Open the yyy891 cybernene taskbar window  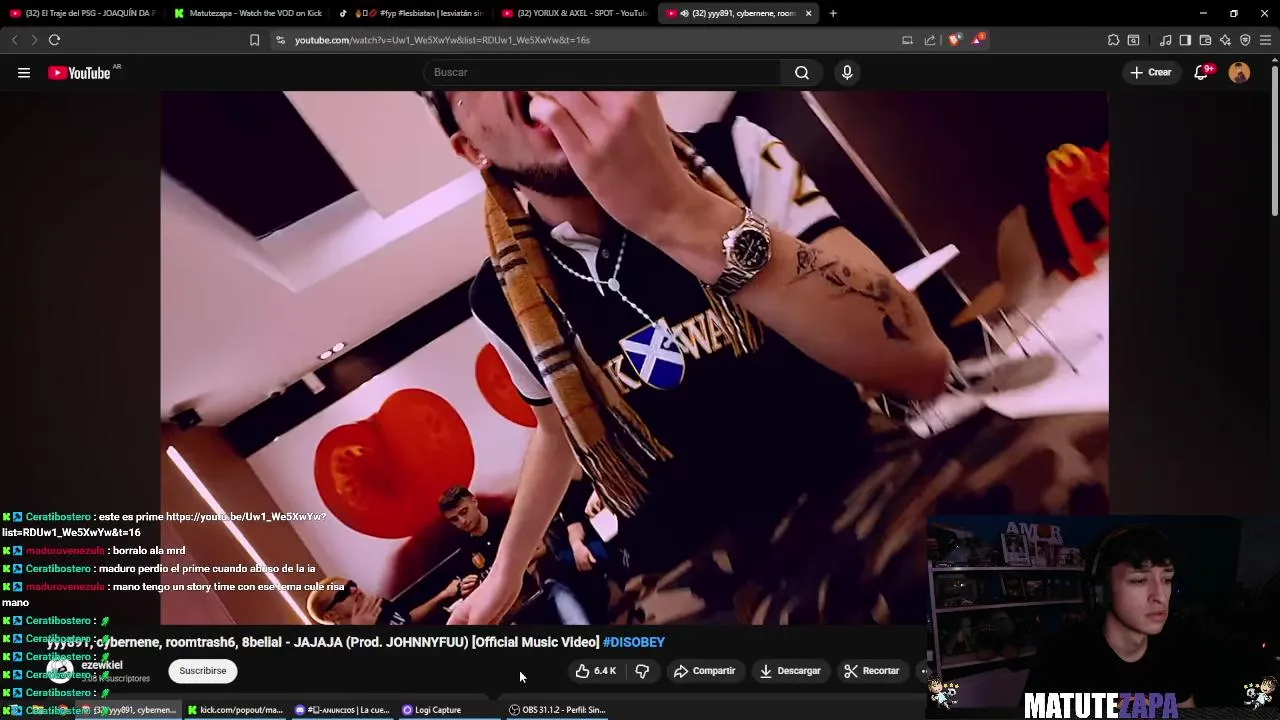pos(128,710)
